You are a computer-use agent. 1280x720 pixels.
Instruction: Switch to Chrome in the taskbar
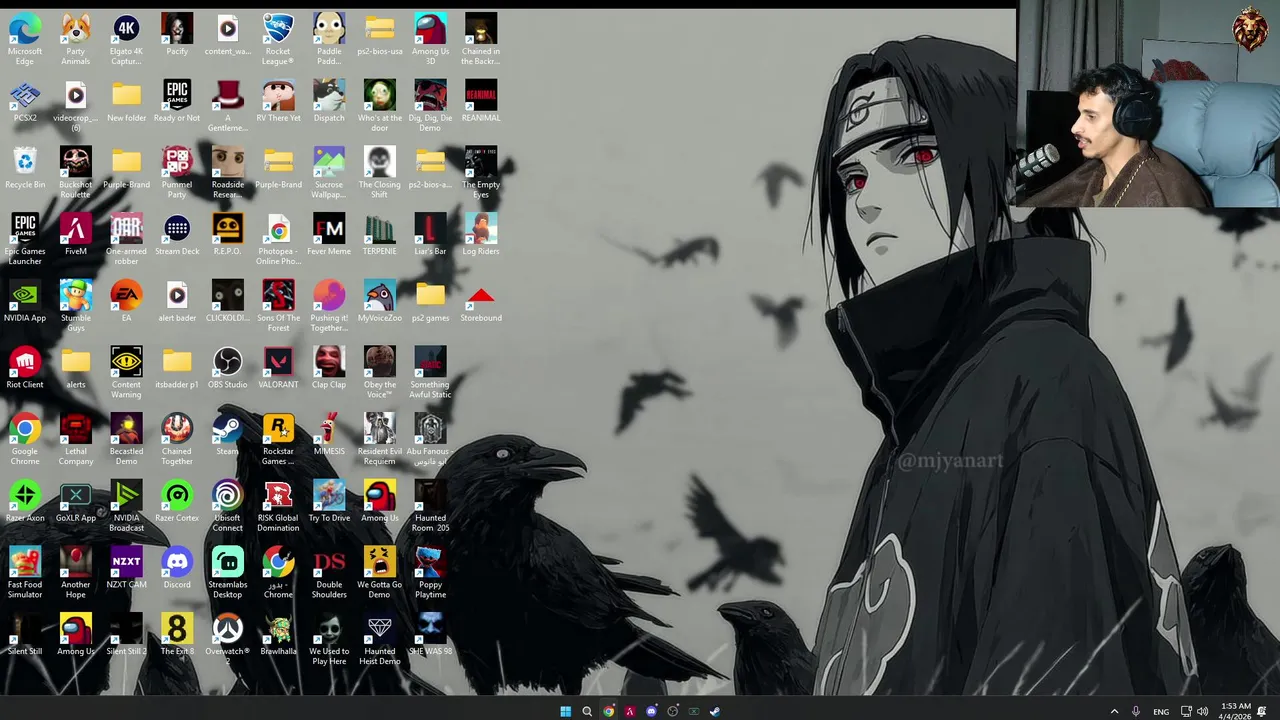point(608,711)
